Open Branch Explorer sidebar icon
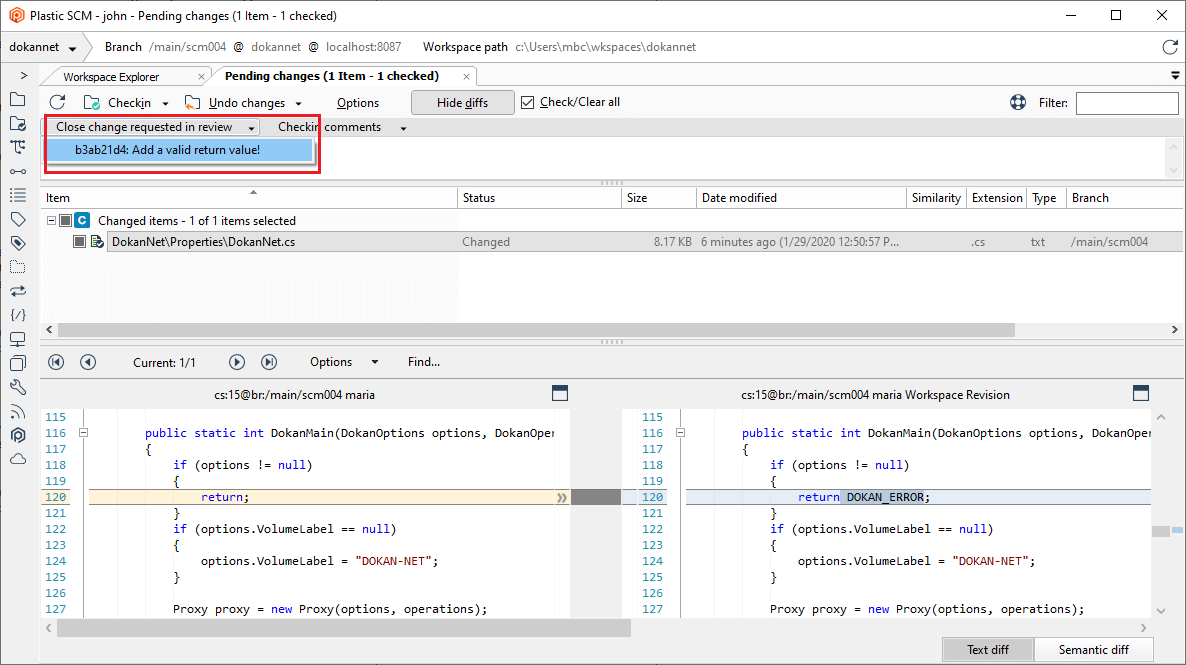1186x665 pixels. (x=18, y=148)
